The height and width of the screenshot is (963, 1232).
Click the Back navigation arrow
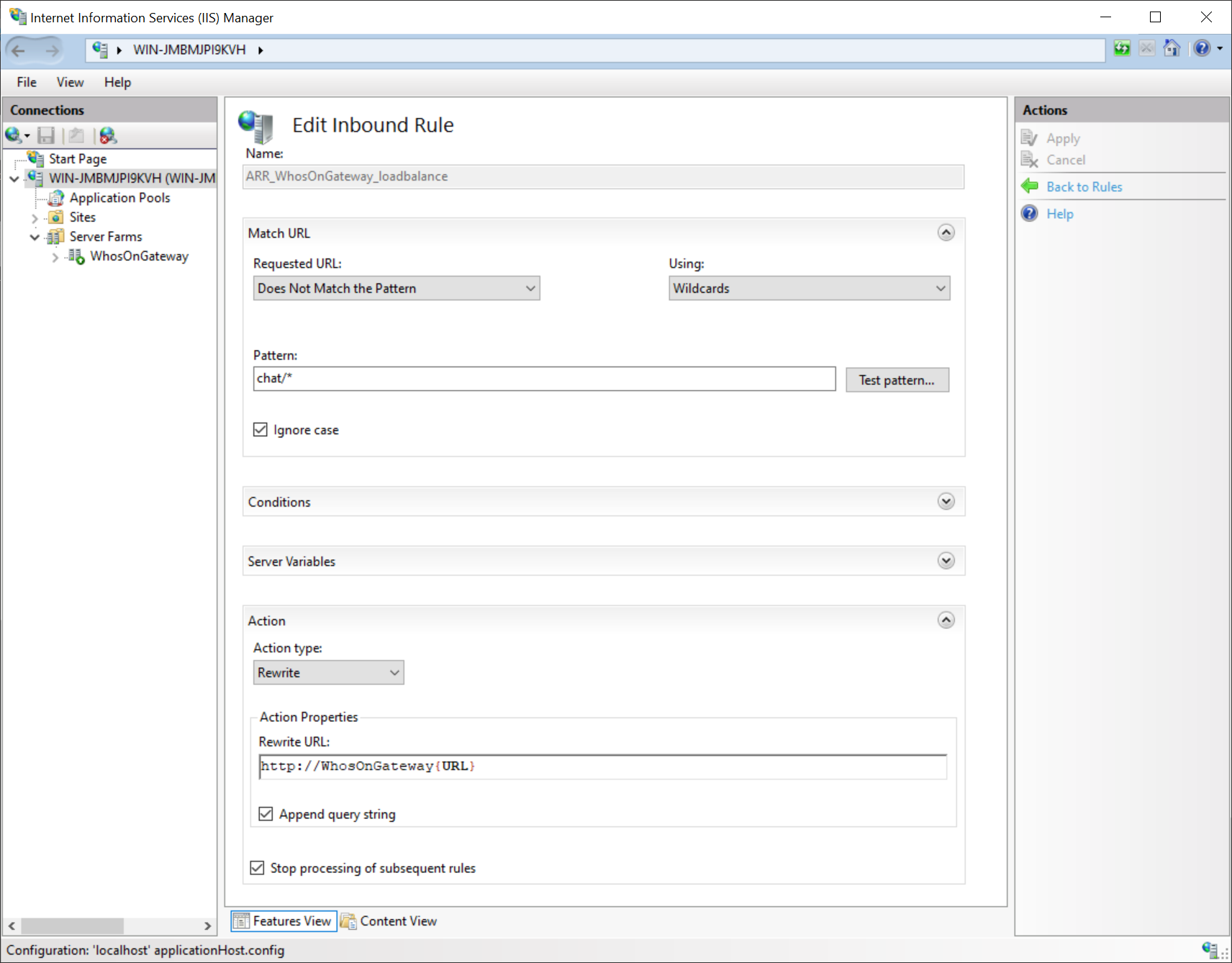[x=19, y=50]
